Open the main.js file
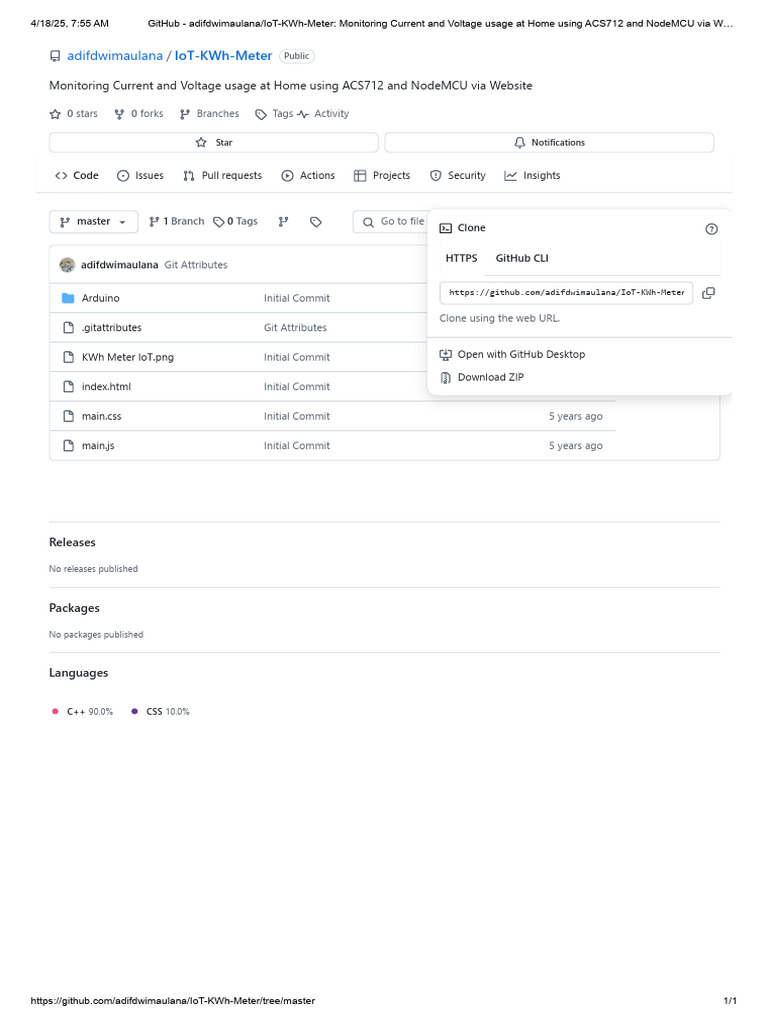Viewport: 768px width, 1024px height. pos(98,445)
